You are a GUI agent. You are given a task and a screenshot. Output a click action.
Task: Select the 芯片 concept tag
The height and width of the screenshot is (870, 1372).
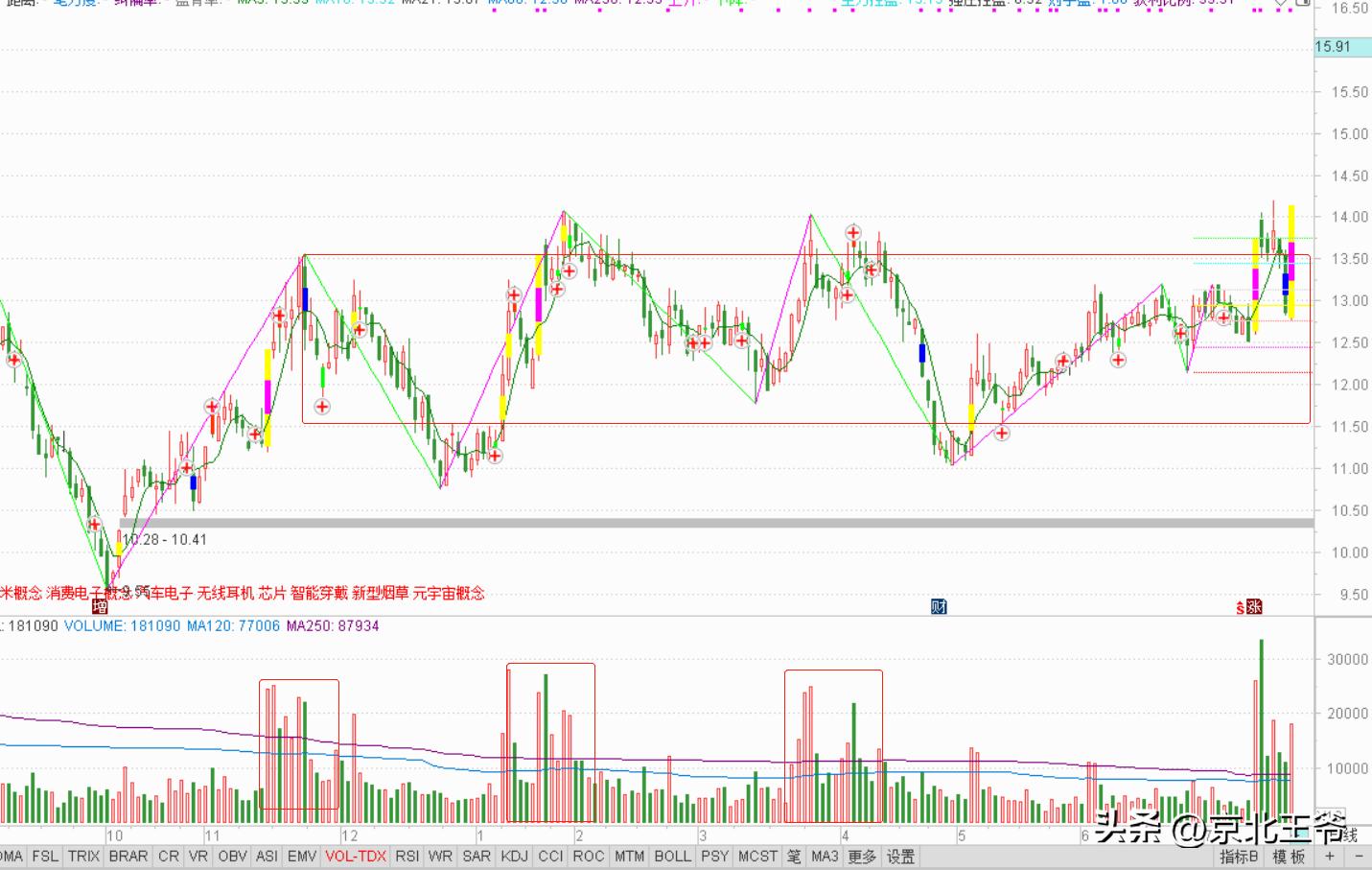tap(272, 593)
